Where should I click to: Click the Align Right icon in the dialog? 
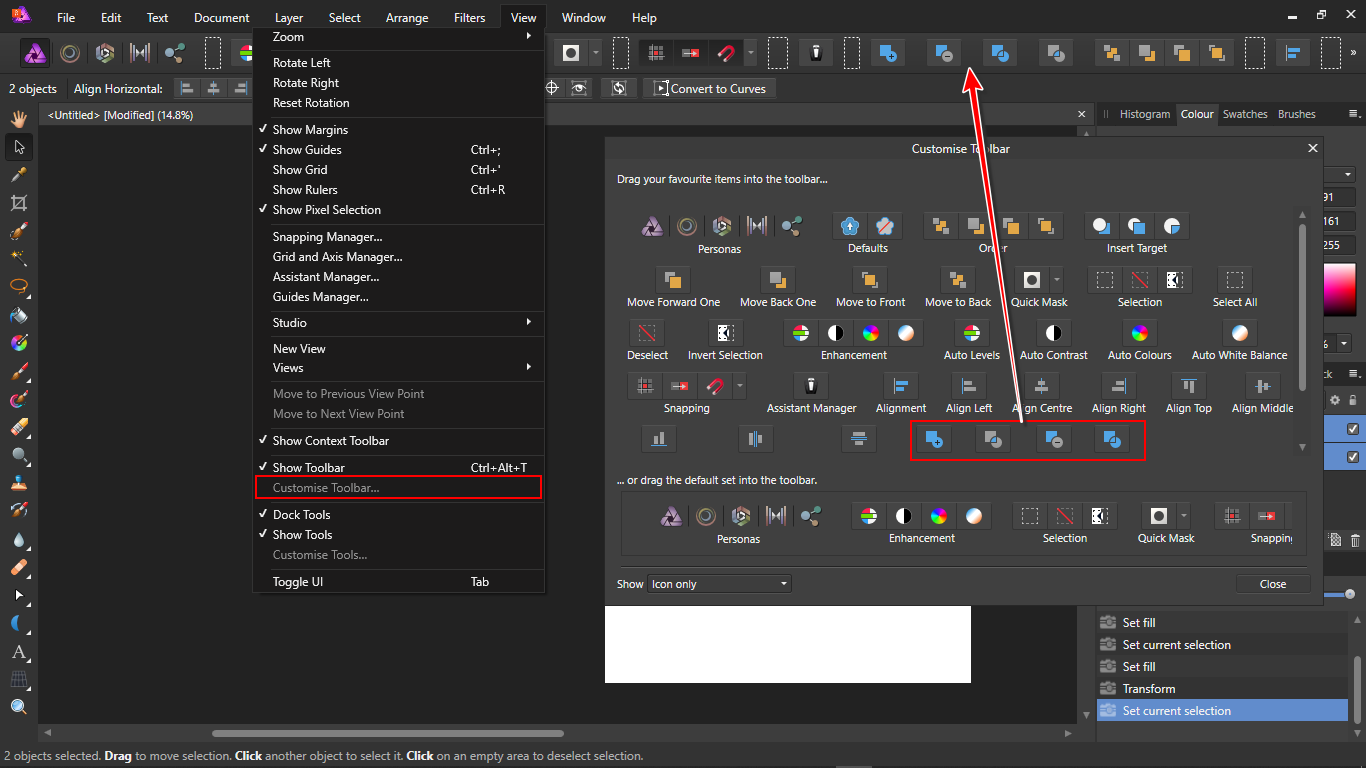coord(1118,386)
